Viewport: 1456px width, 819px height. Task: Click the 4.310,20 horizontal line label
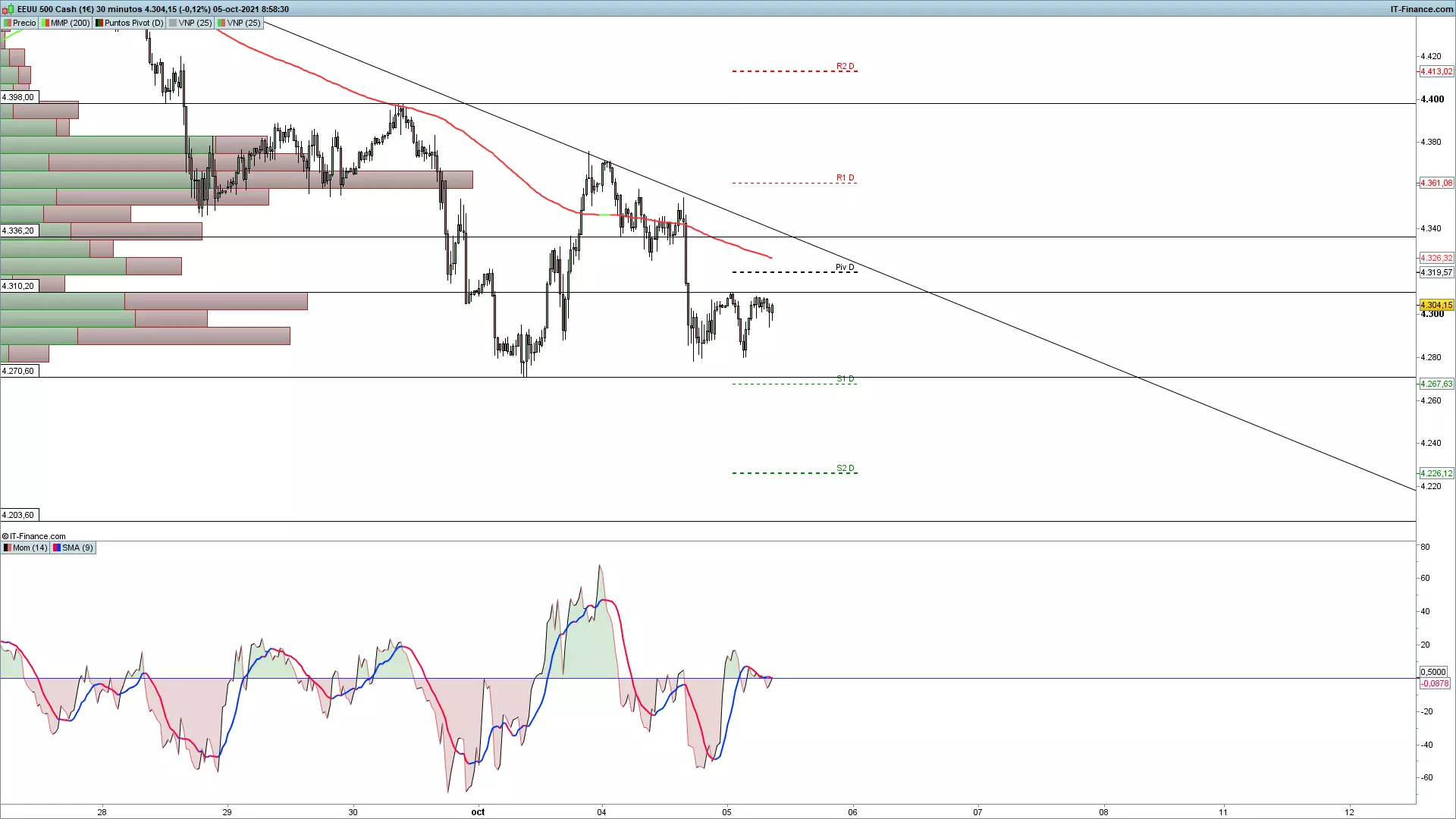point(18,286)
